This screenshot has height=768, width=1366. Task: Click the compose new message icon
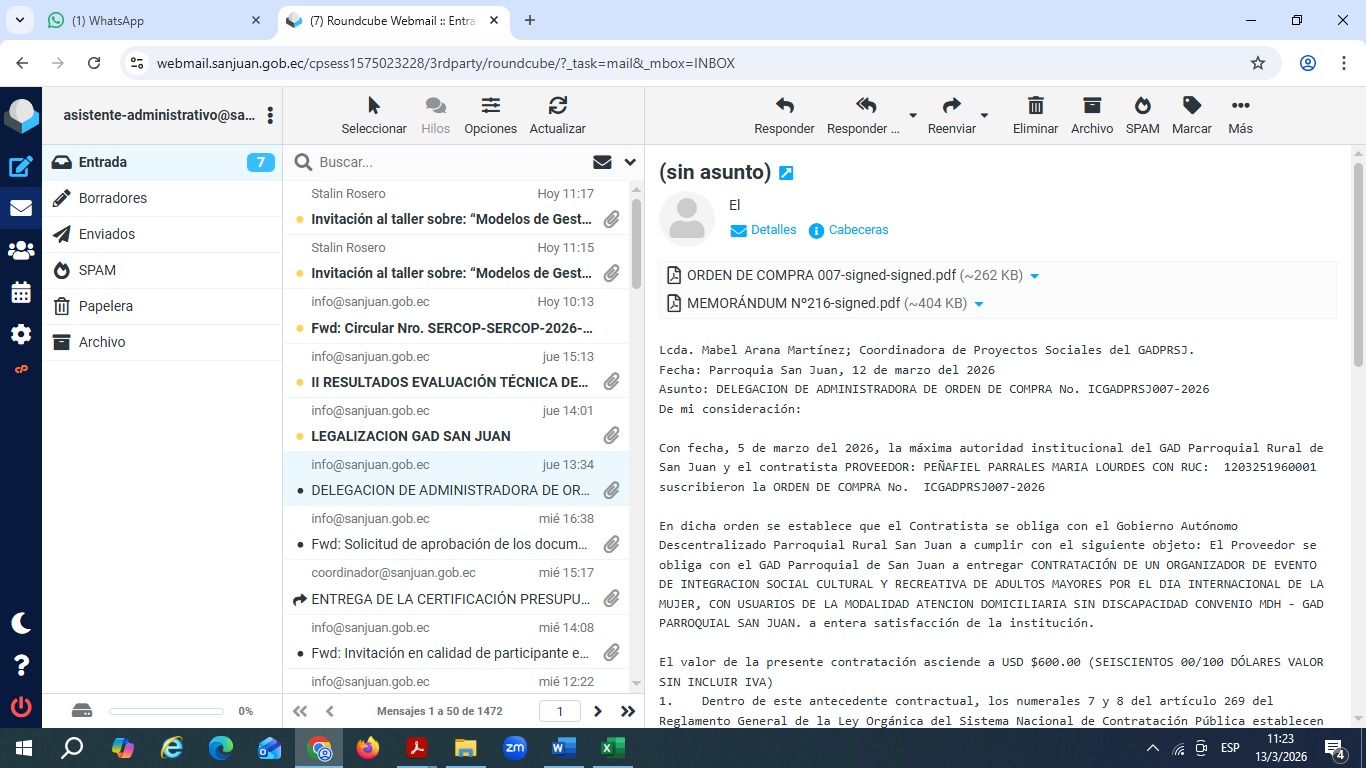point(21,167)
